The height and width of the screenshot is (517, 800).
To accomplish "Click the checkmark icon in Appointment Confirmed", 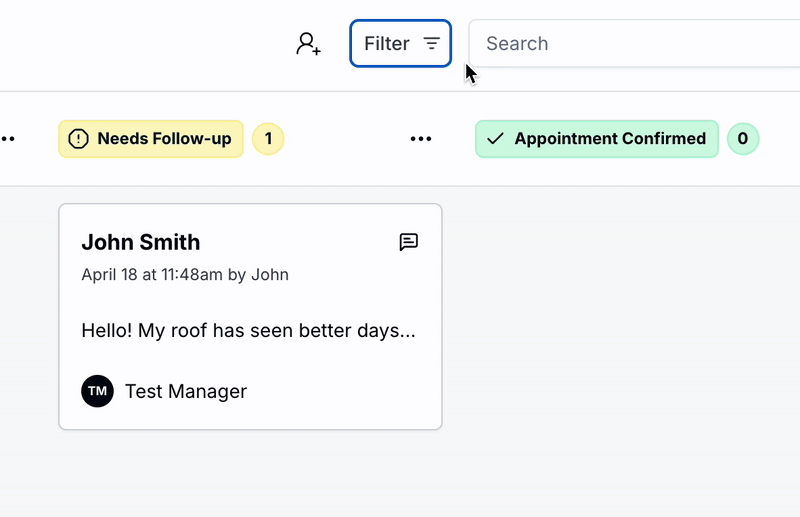I will point(495,139).
